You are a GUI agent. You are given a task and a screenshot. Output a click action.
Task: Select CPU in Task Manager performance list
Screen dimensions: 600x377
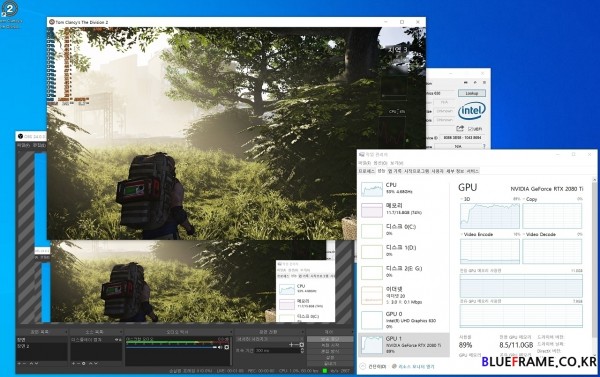tap(403, 188)
